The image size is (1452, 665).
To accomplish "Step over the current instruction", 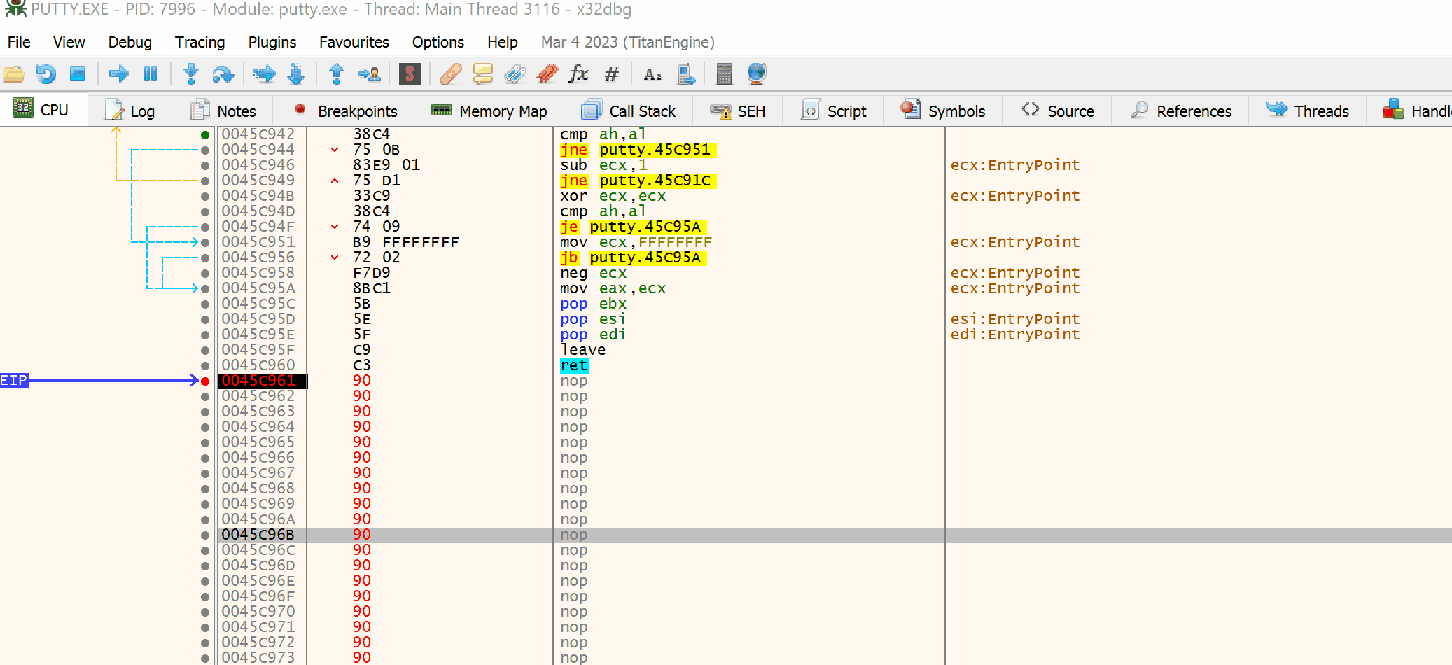I will click(x=224, y=73).
